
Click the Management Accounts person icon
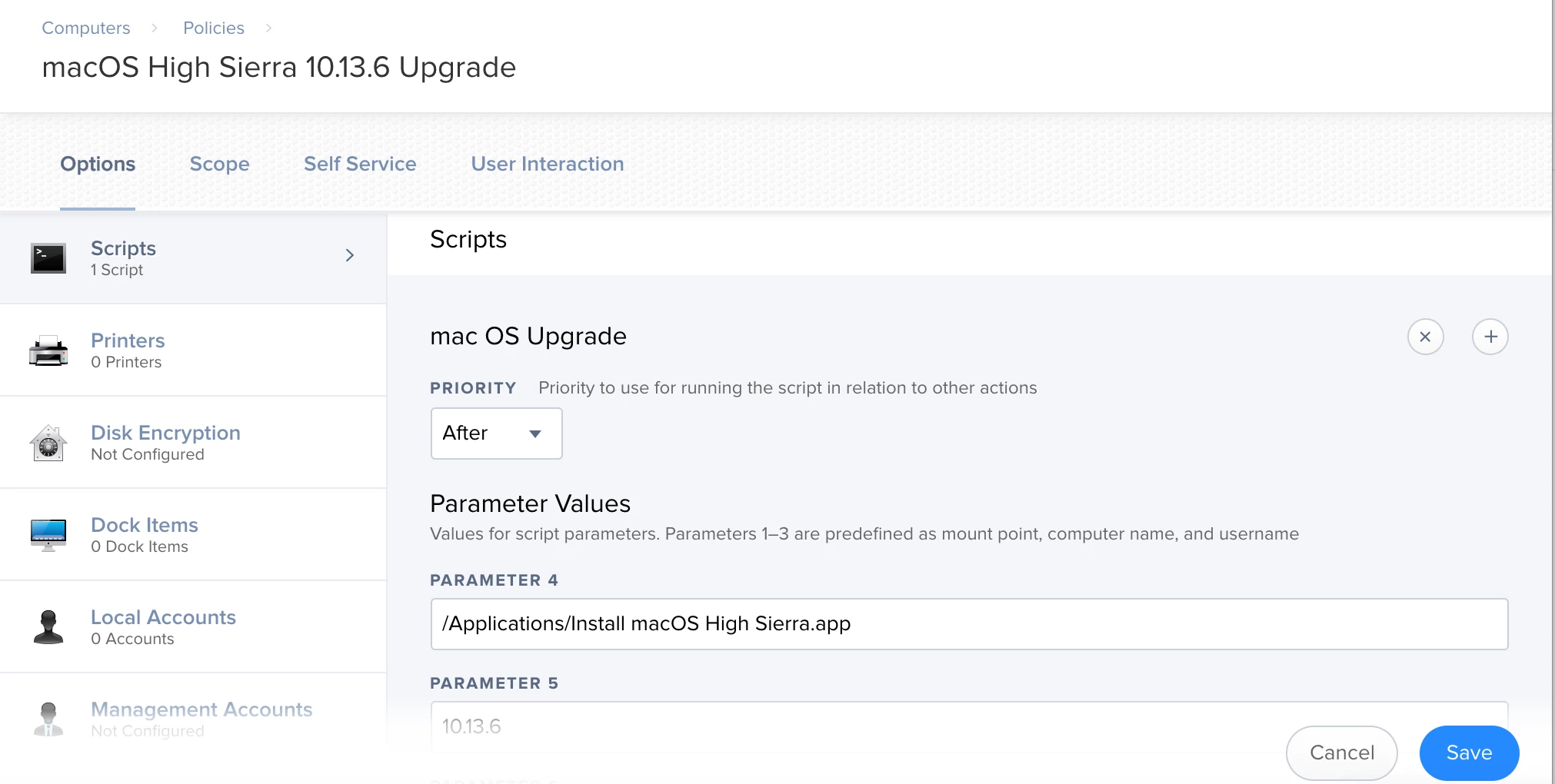(x=48, y=719)
